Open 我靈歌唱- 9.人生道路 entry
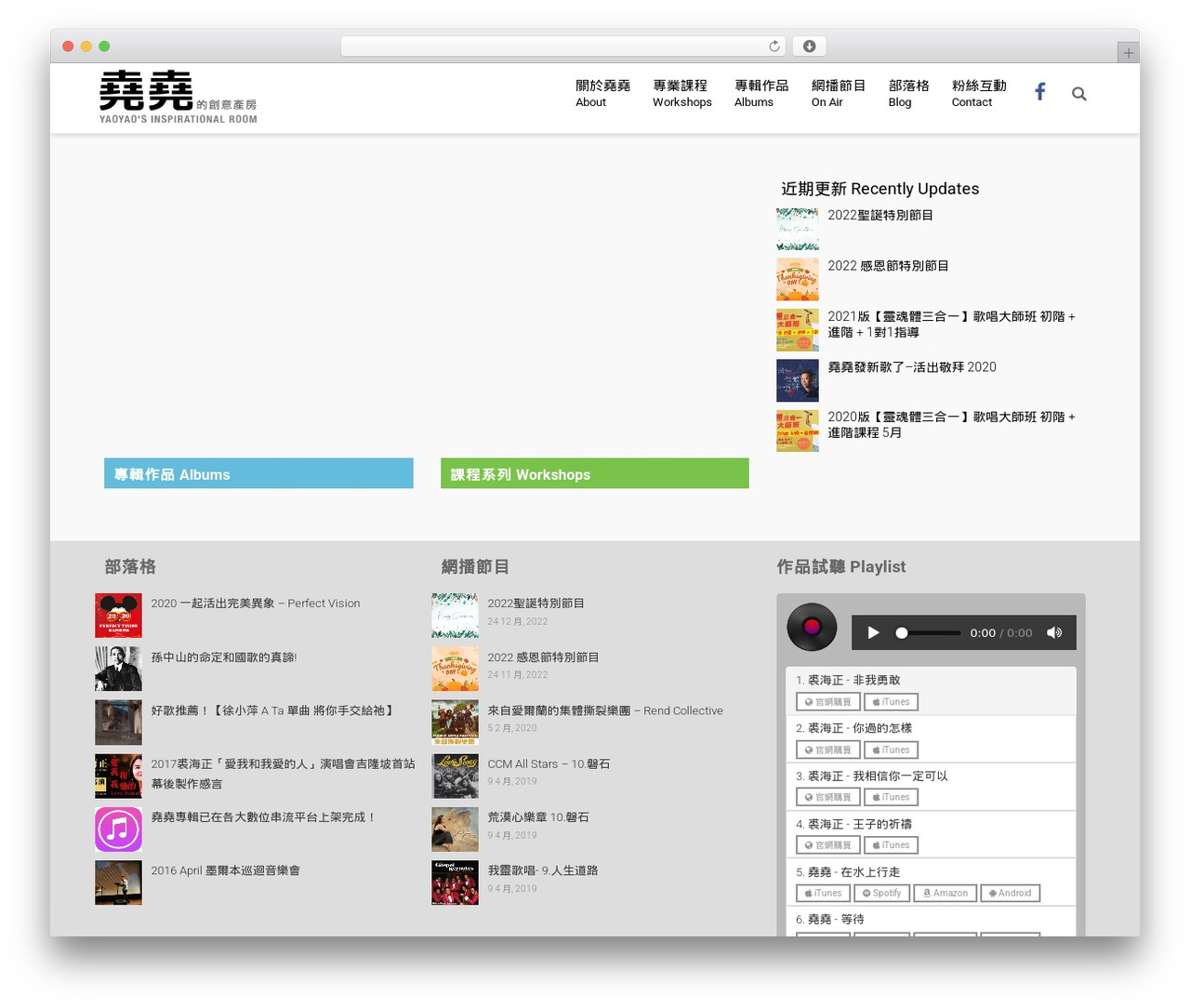This screenshot has height=1008, width=1190. point(543,870)
